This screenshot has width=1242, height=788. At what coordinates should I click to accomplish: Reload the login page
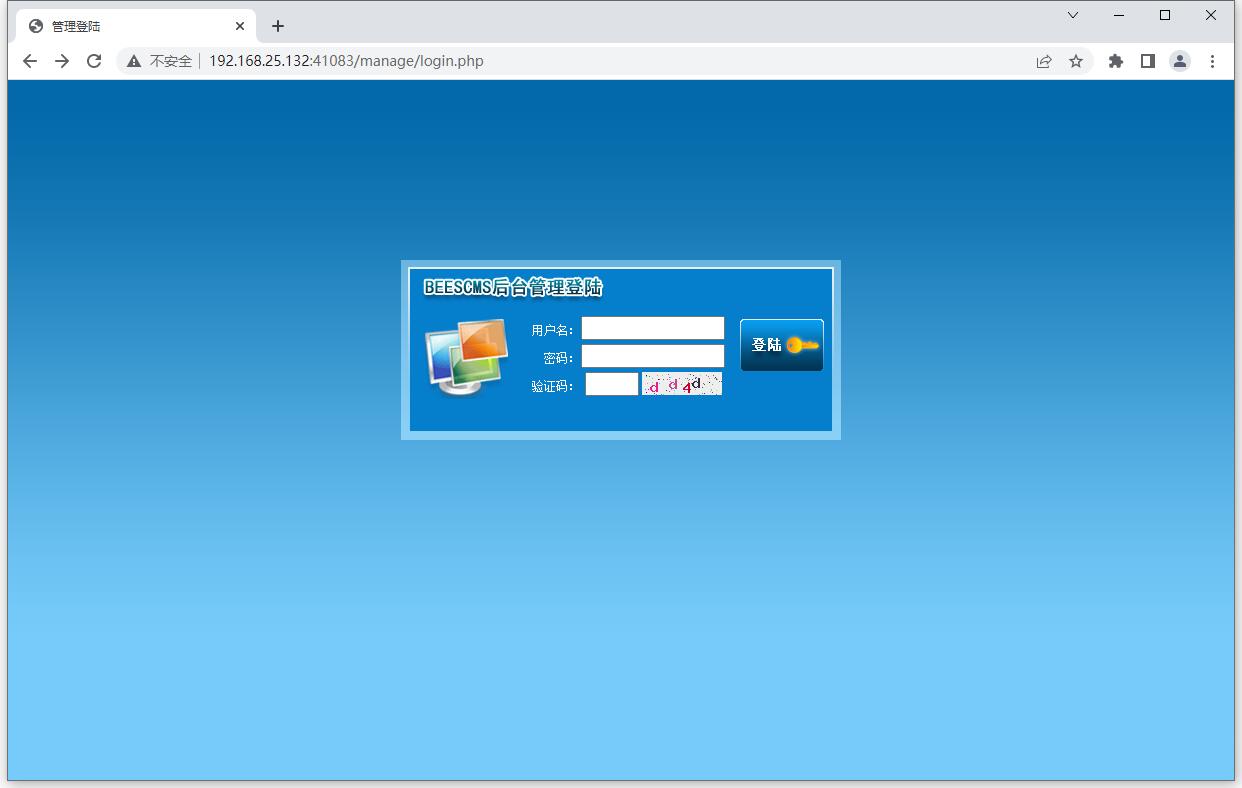(94, 61)
